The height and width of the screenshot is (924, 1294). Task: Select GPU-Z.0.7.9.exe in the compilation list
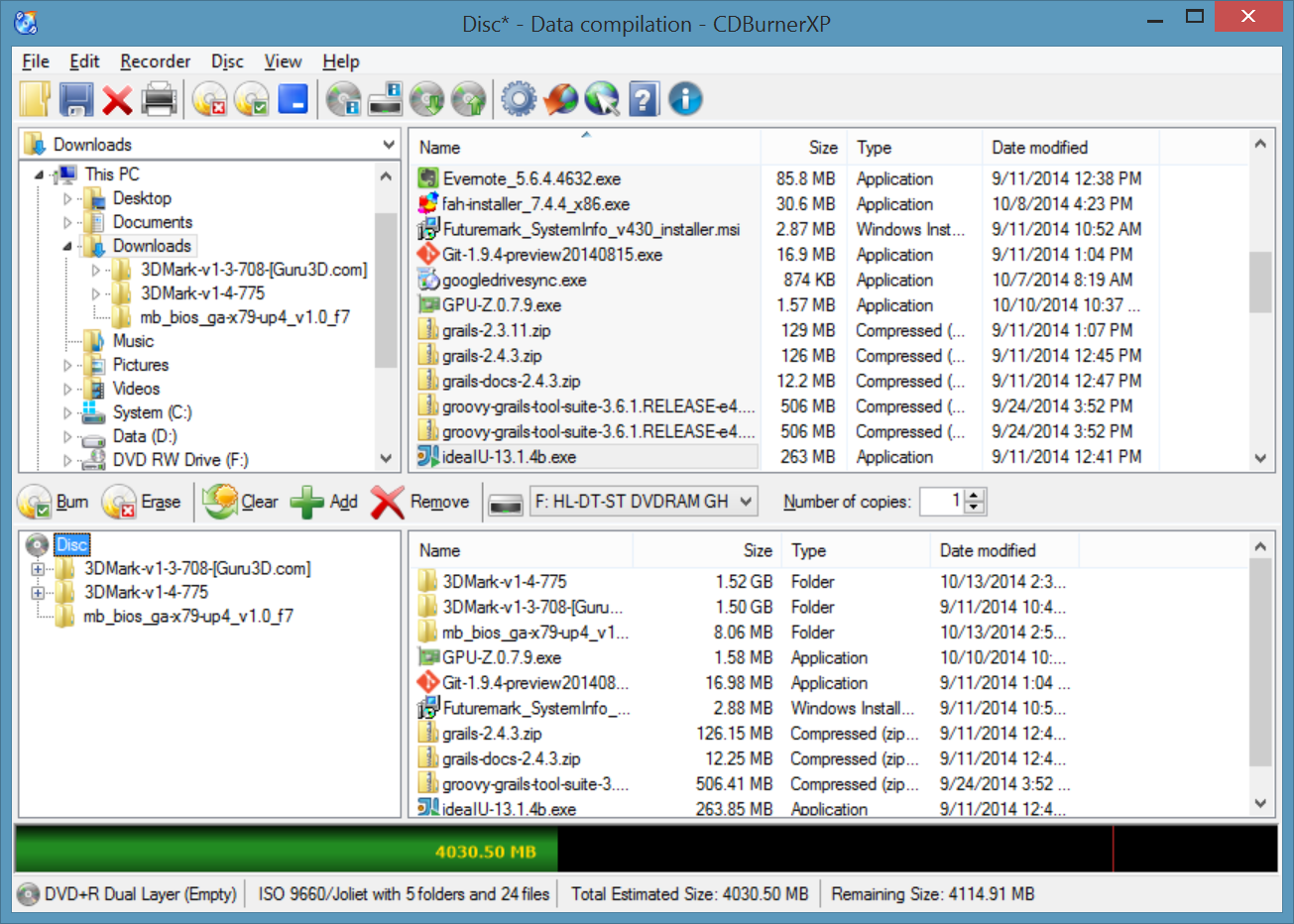[502, 658]
